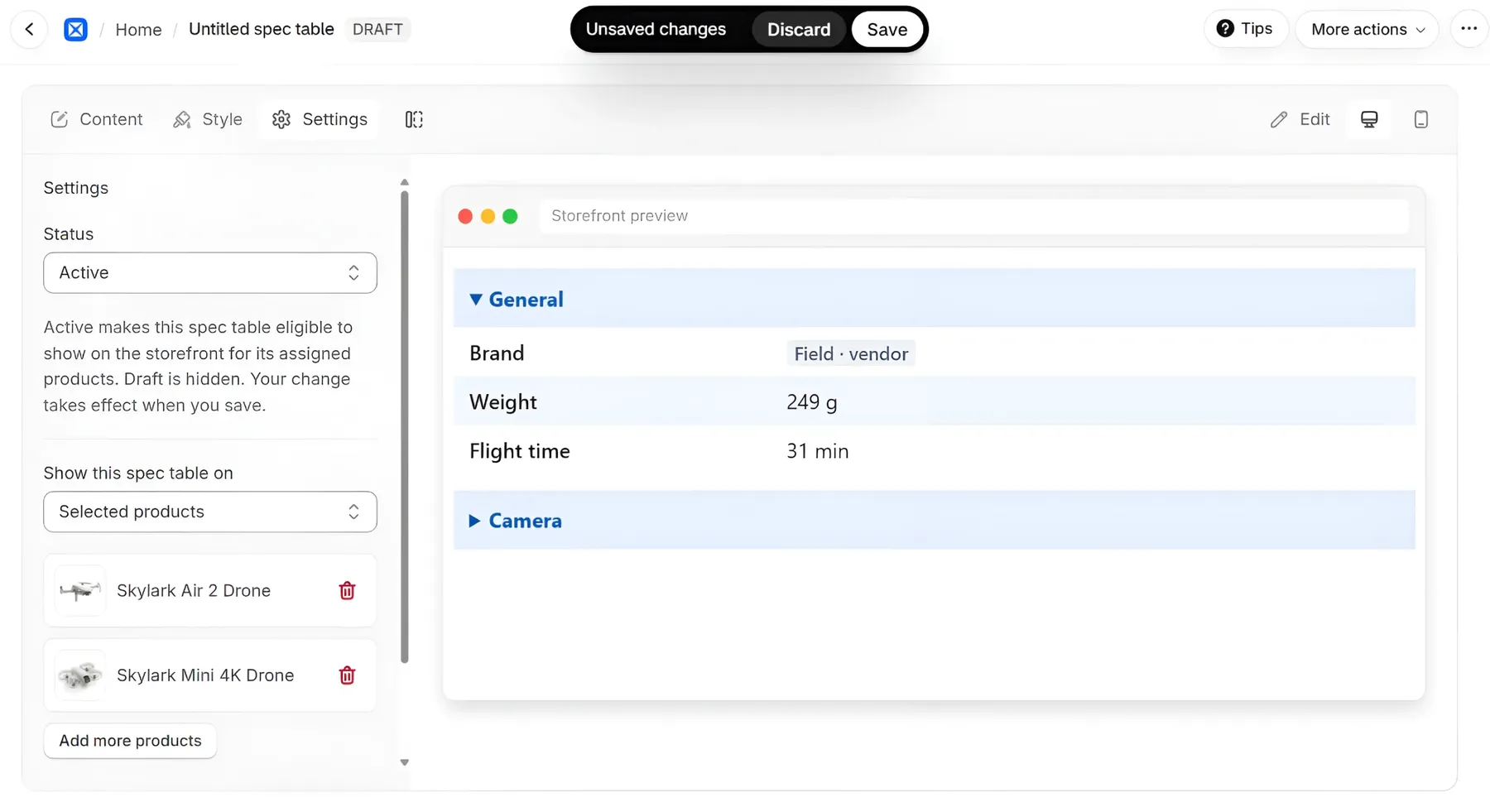Click 'Untitled spec table' title
The width and height of the screenshot is (1490, 812).
point(262,29)
